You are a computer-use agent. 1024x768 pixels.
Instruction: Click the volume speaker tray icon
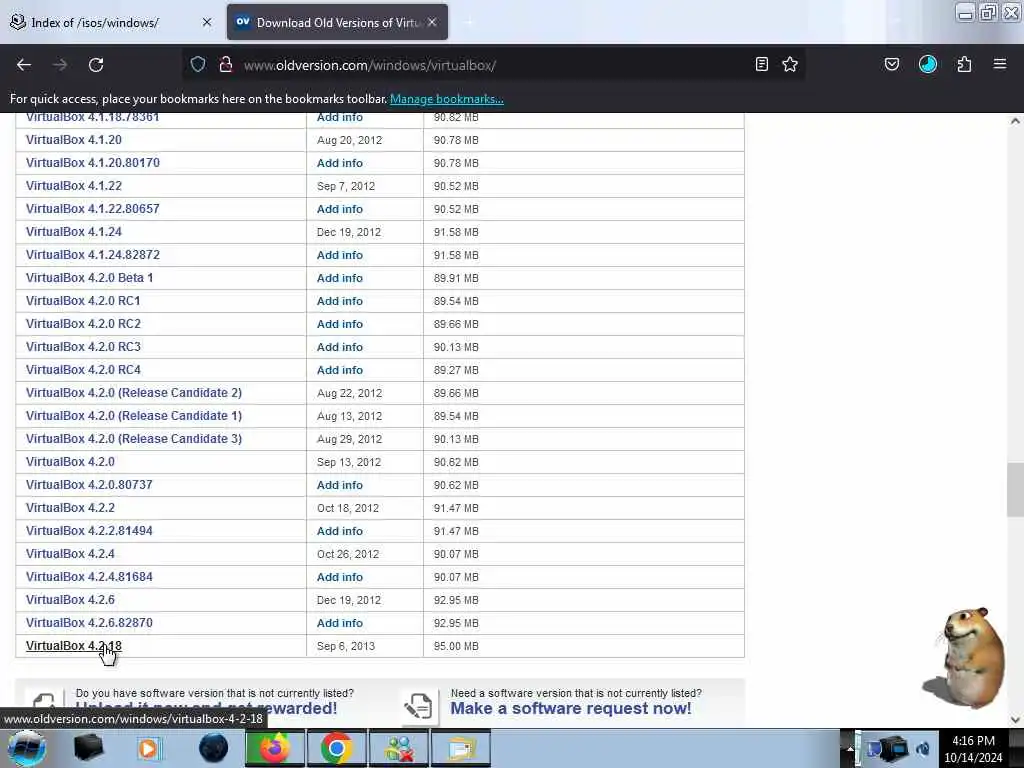click(923, 748)
